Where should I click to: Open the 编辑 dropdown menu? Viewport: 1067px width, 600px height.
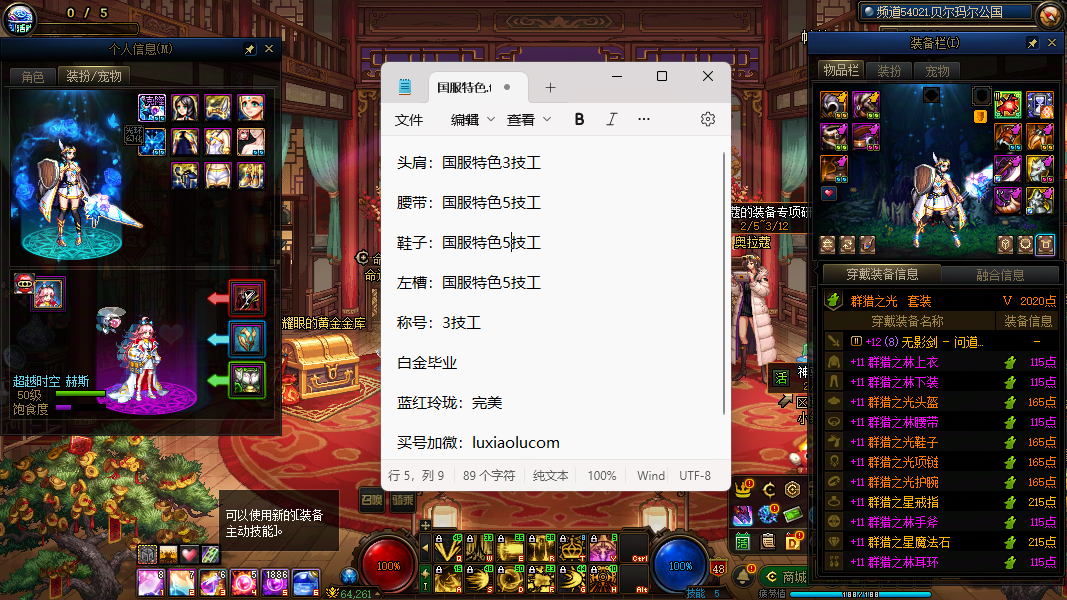473,119
